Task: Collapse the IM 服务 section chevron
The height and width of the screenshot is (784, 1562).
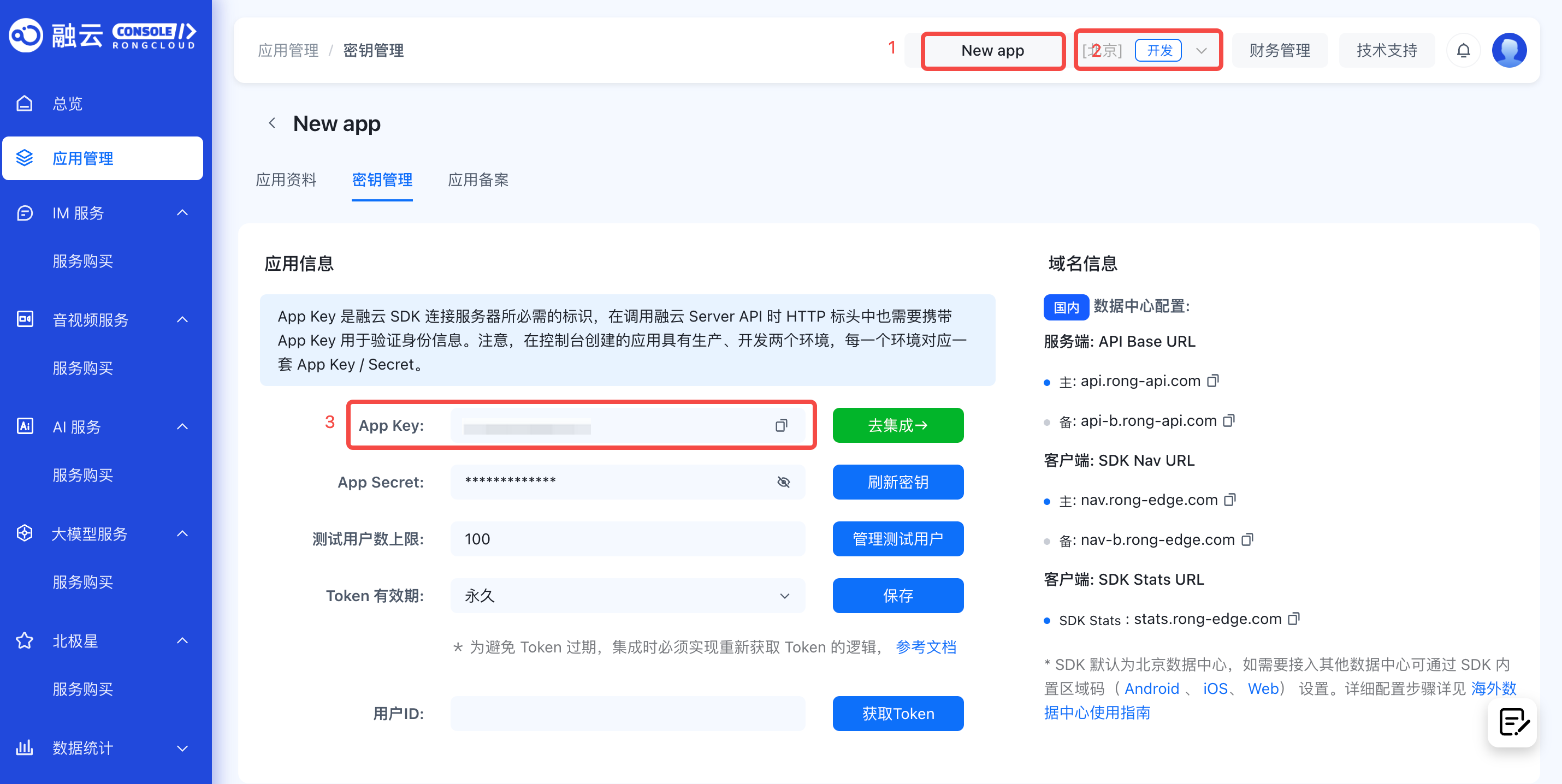Action: 182,213
